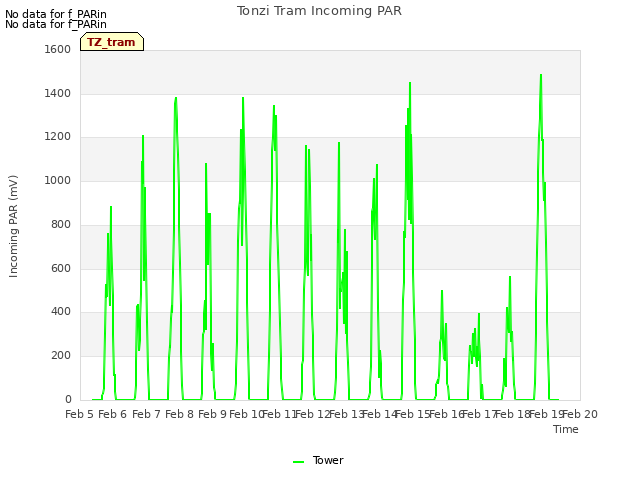640x480 pixels.
Task: Click the 800 y-axis tick label
Action: (x=61, y=224)
